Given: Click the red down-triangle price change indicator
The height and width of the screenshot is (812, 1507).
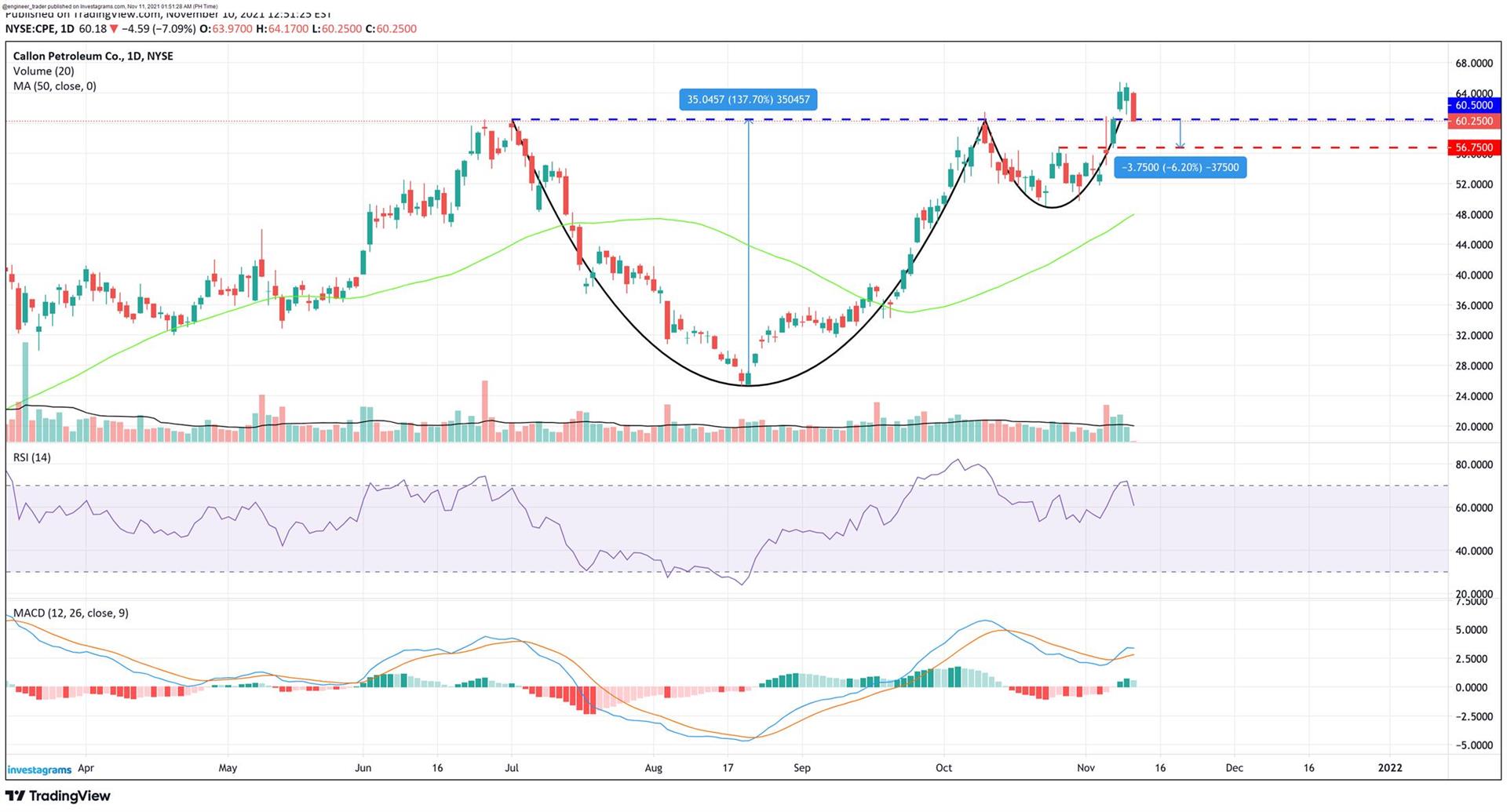Looking at the screenshot, I should [115, 28].
